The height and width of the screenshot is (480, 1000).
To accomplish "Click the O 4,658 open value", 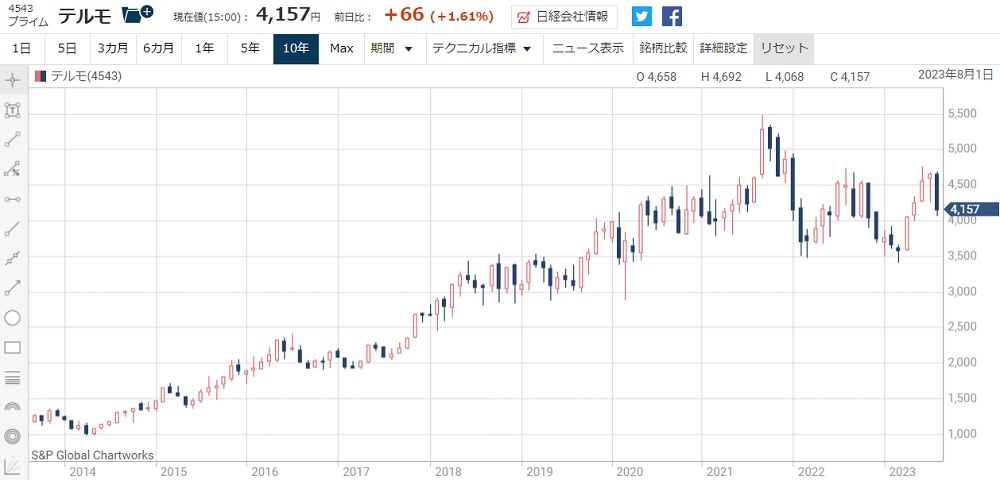I will point(656,77).
